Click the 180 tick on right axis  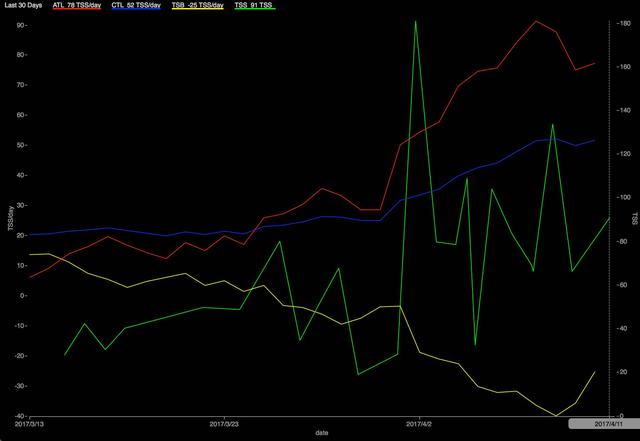pos(622,22)
